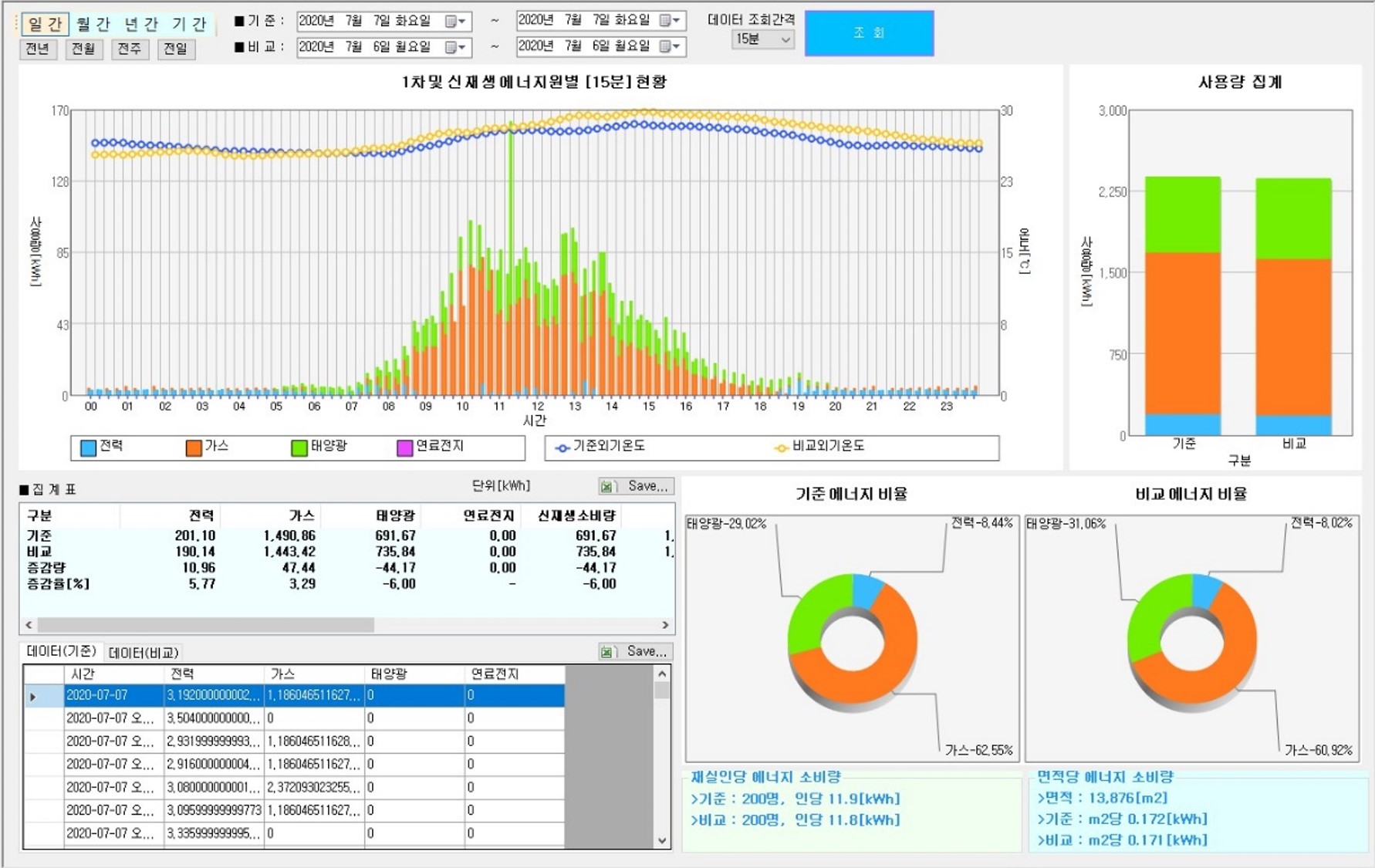Click the 전년 previous year button
Viewport: 1375px width, 868px height.
point(38,49)
